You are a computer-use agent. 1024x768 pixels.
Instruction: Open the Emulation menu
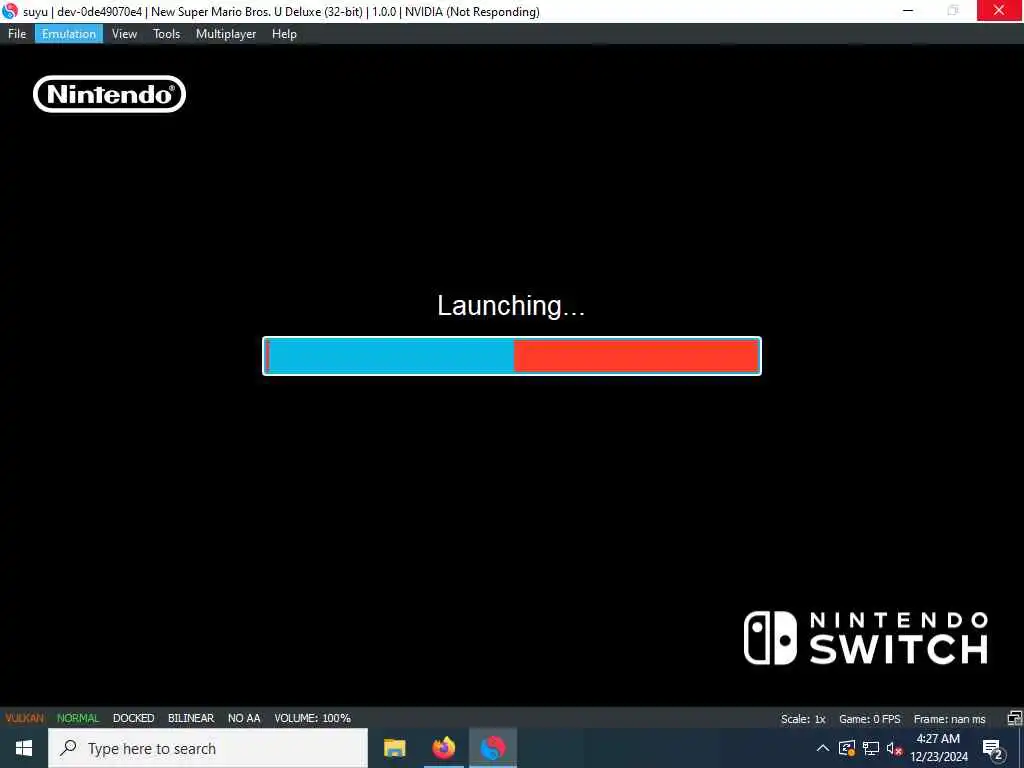pyautogui.click(x=69, y=34)
